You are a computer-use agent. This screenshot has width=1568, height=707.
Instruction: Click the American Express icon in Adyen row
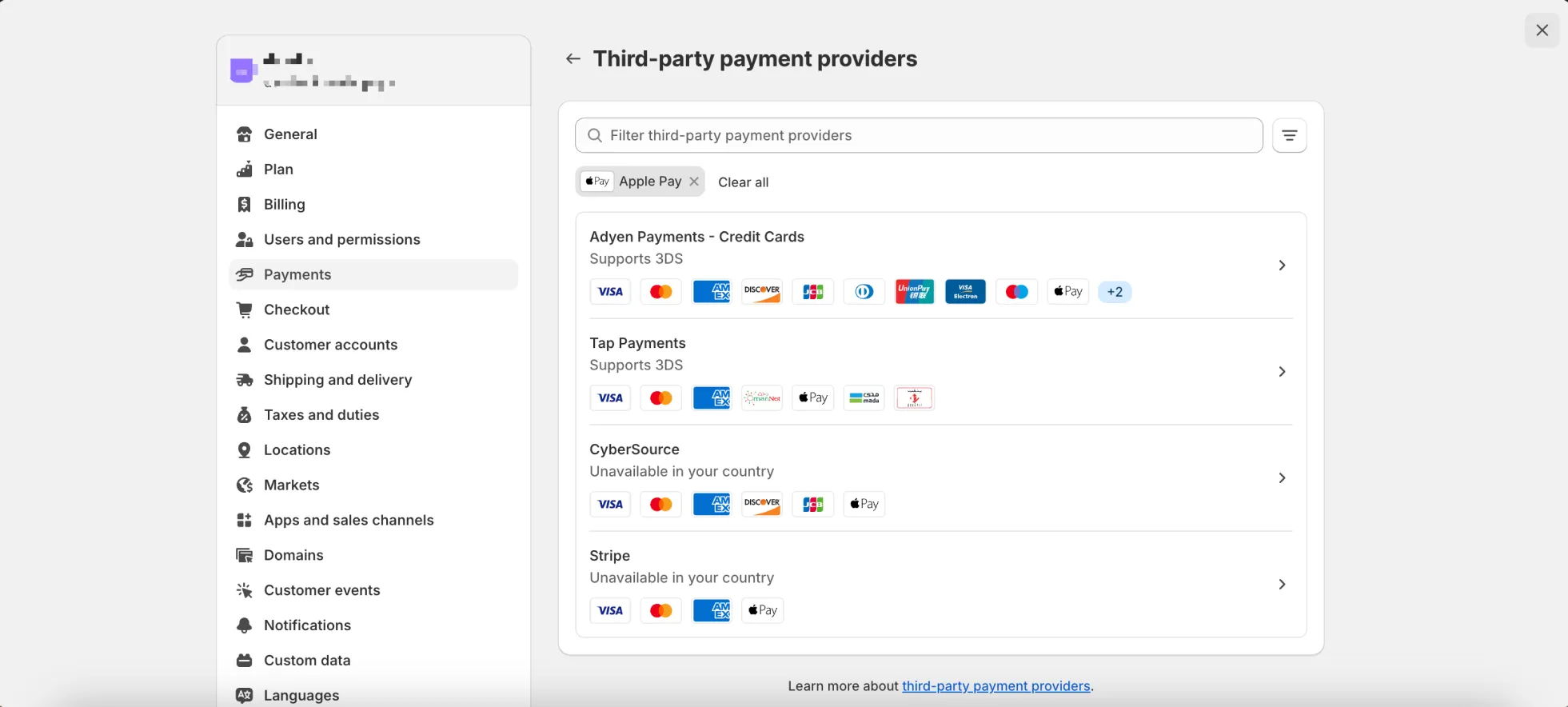click(x=712, y=292)
